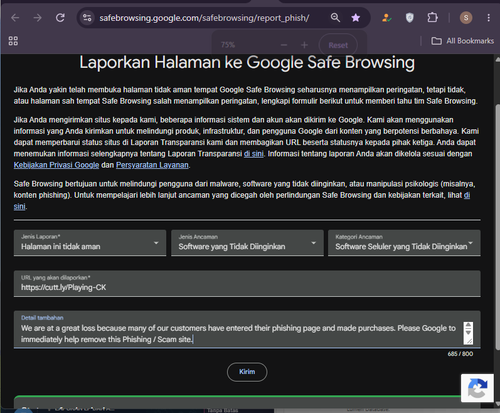Open the Extensions puzzle icon
This screenshot has width=500, height=413.
pos(432,18)
